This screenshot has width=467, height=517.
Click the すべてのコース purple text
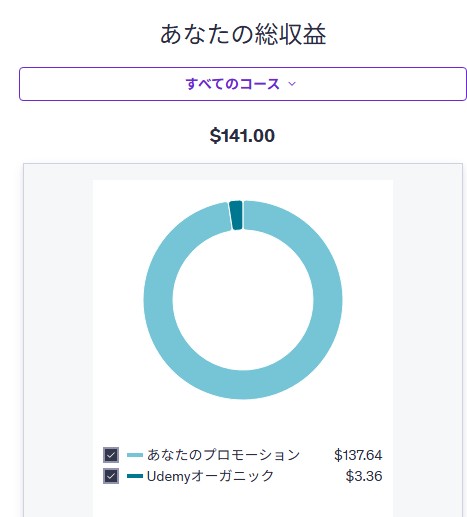point(233,84)
